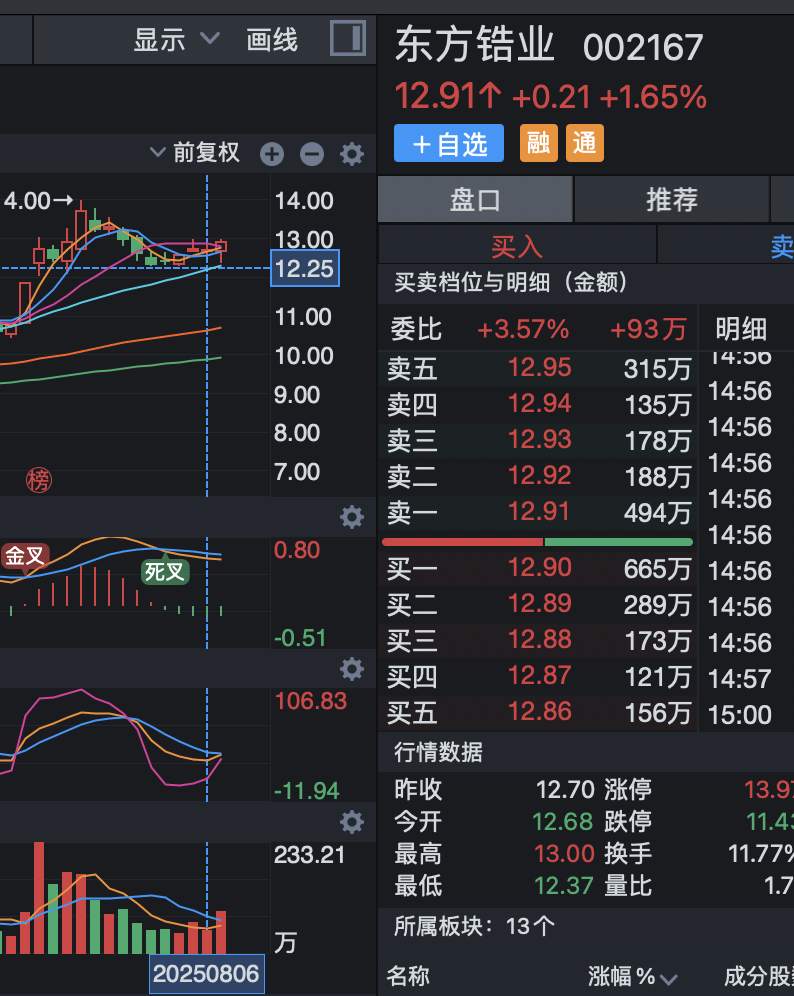Click the 买四 12.87 price row
The image size is (794, 996).
537,676
